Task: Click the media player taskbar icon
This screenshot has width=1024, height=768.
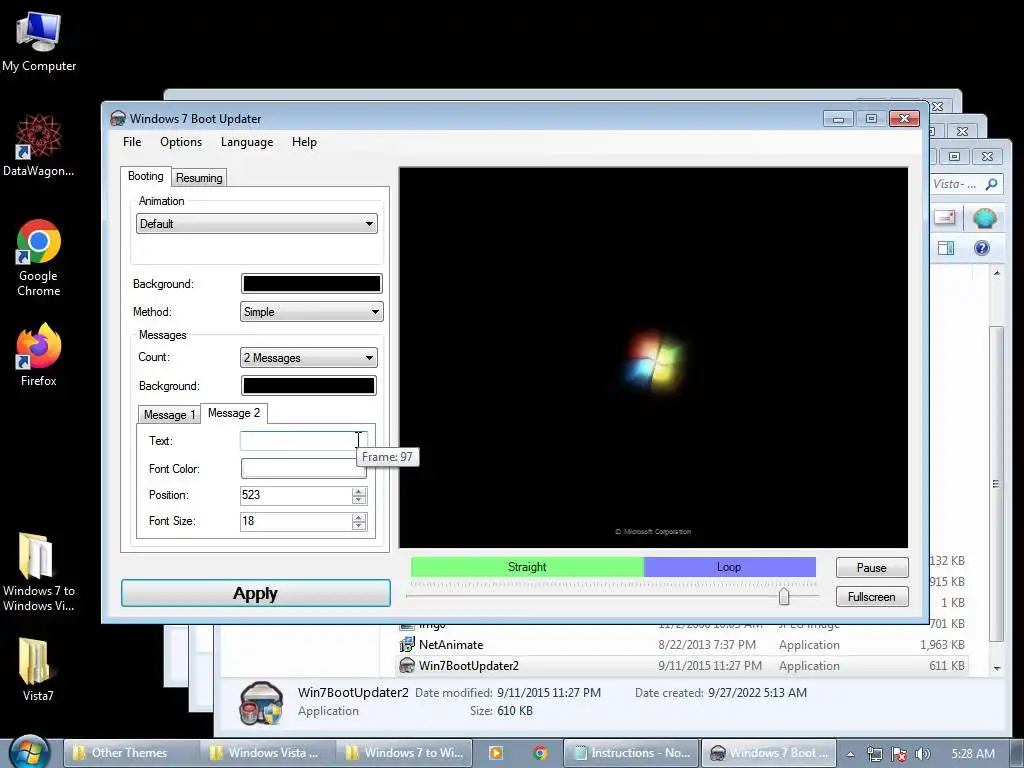Action: coord(496,753)
